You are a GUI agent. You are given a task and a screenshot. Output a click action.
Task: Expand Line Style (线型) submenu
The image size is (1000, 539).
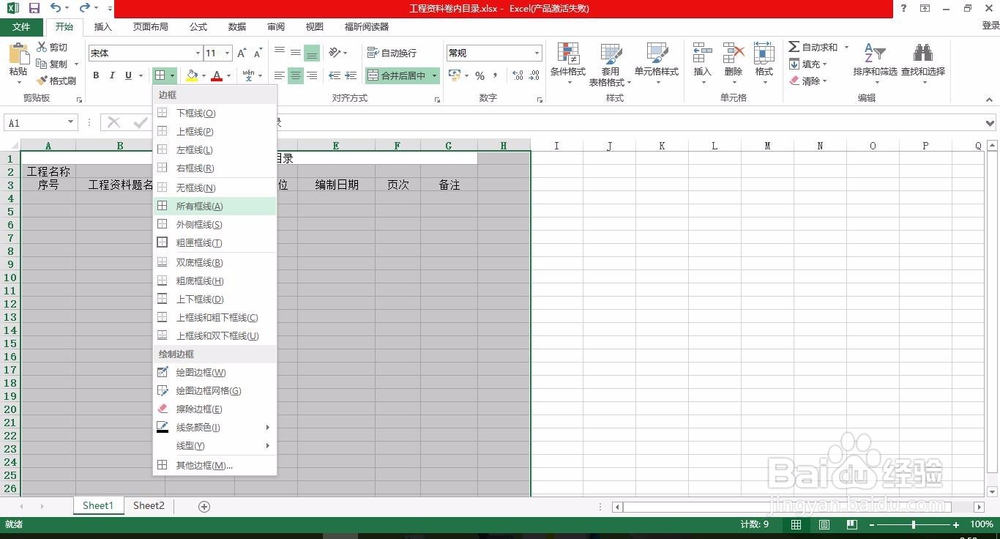coord(267,446)
